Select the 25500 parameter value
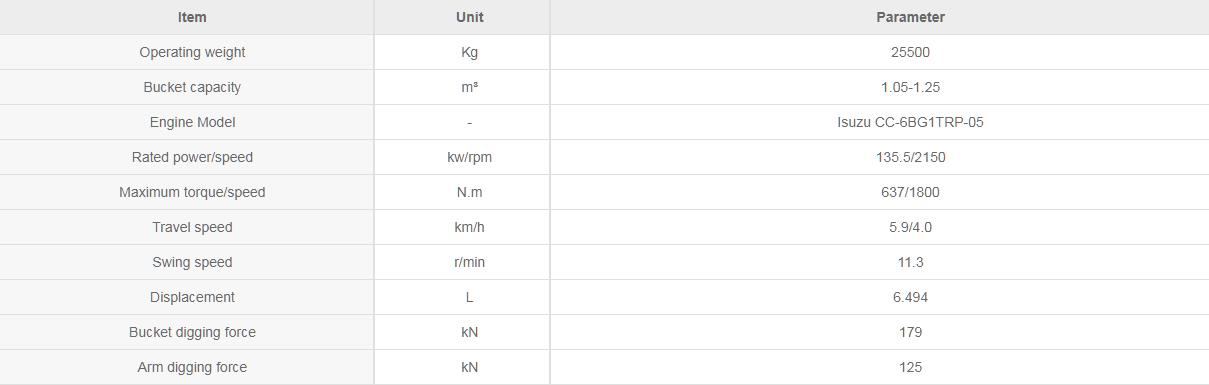The image size is (1209, 385). point(910,52)
